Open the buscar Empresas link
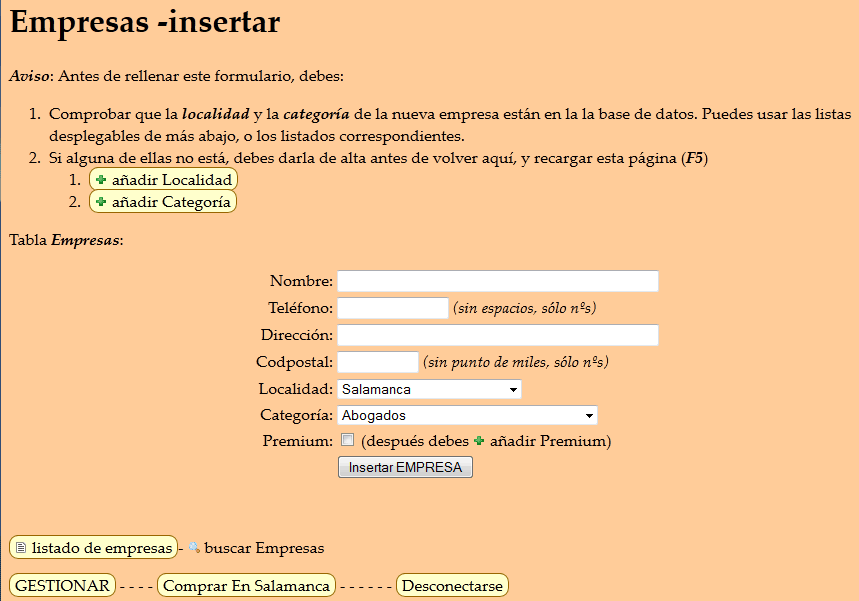 tap(264, 548)
